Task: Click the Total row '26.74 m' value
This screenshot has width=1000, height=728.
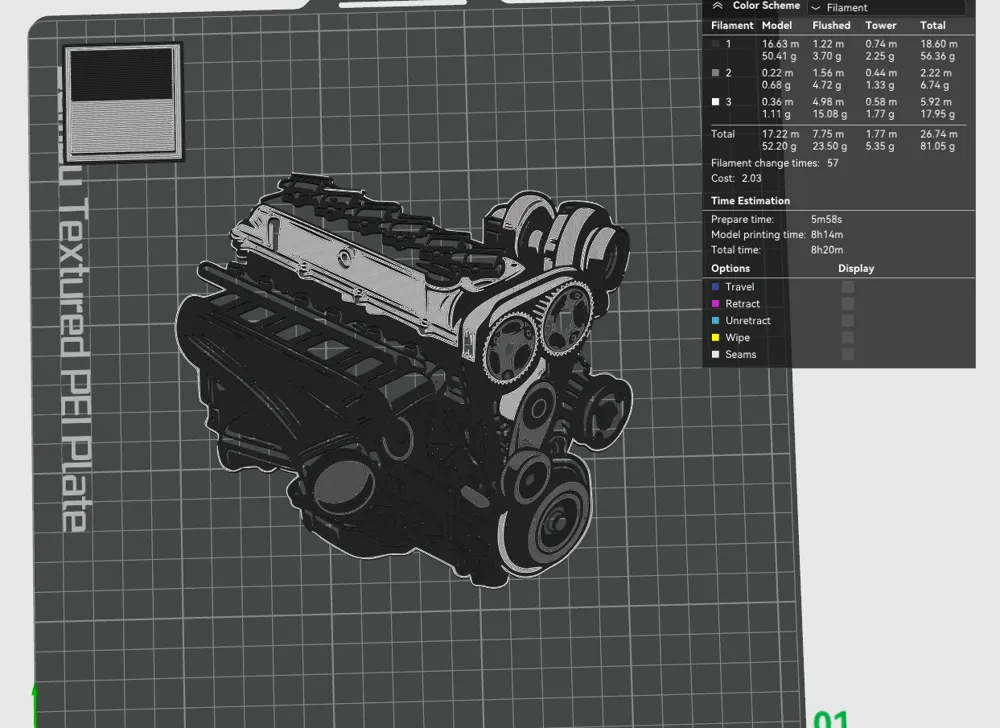Action: tap(938, 134)
